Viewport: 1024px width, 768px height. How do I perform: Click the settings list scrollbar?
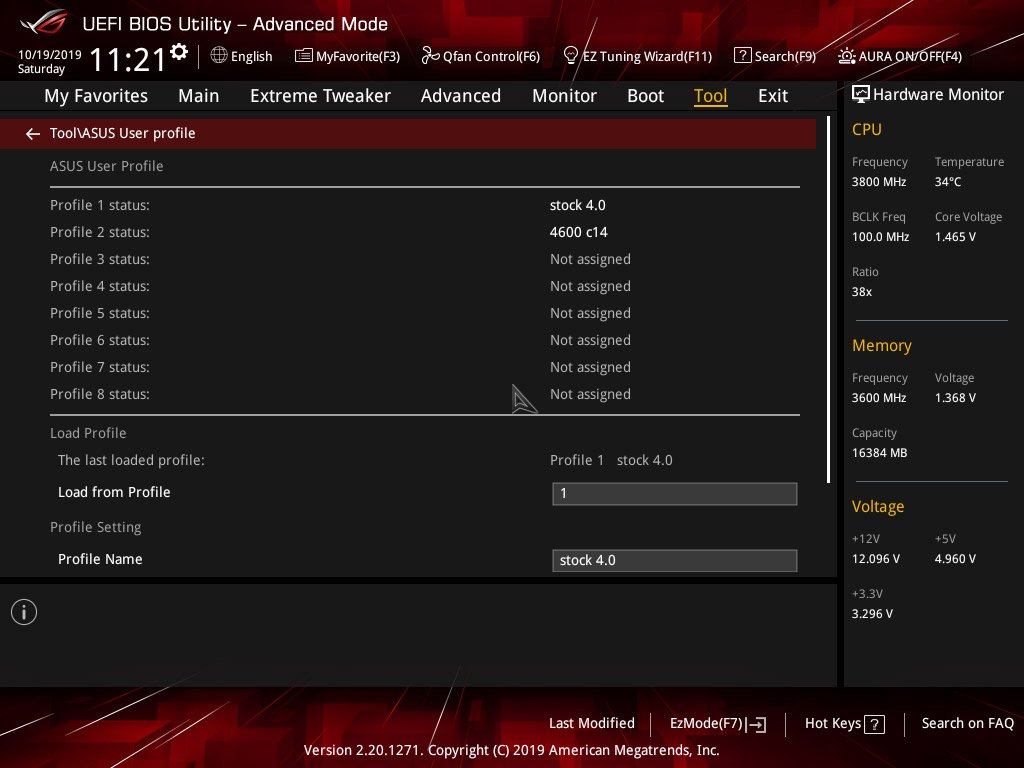click(828, 300)
